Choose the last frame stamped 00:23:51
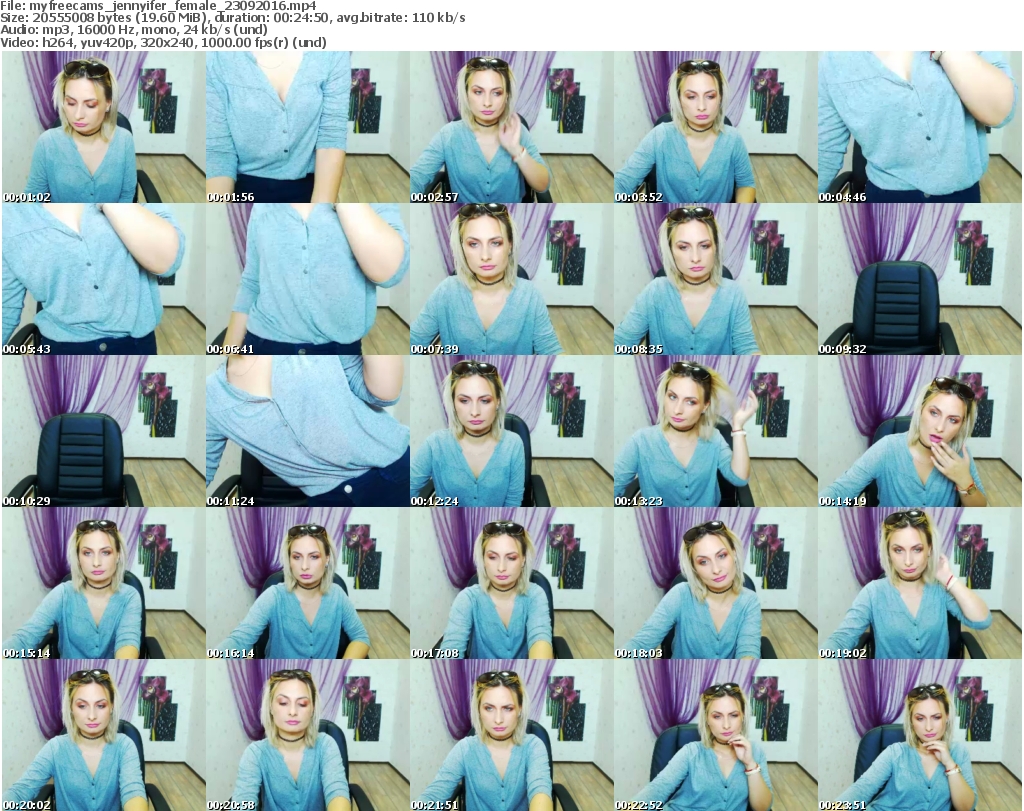1024x811 pixels. [920, 735]
